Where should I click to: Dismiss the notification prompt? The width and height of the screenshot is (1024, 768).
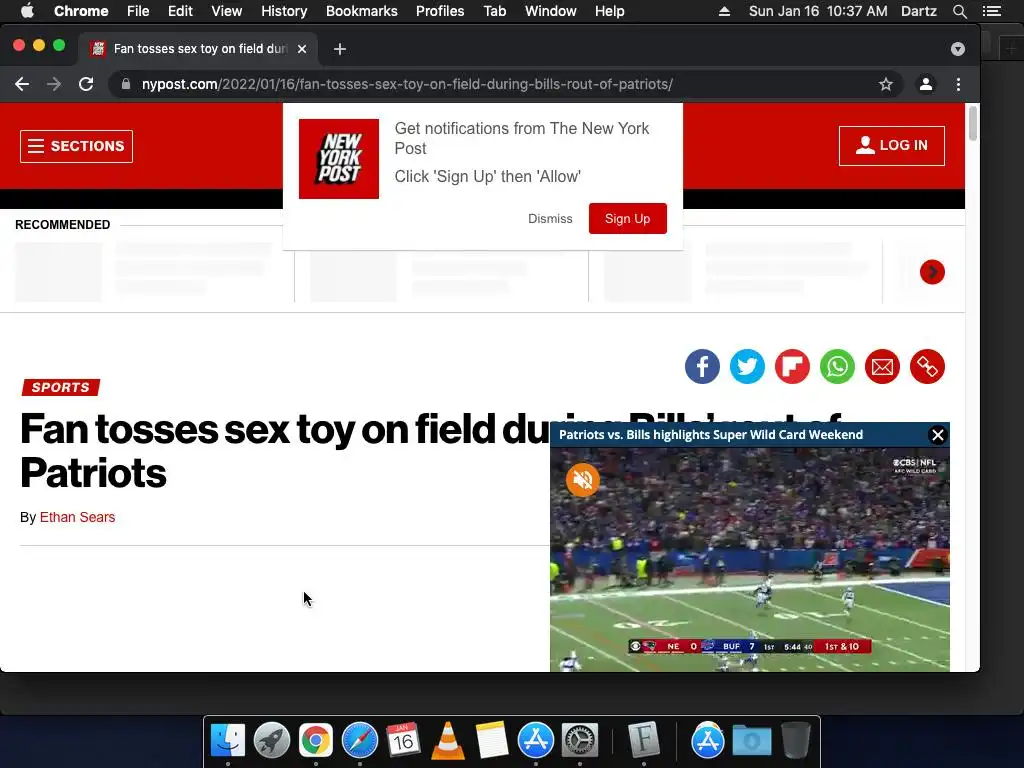coord(550,219)
